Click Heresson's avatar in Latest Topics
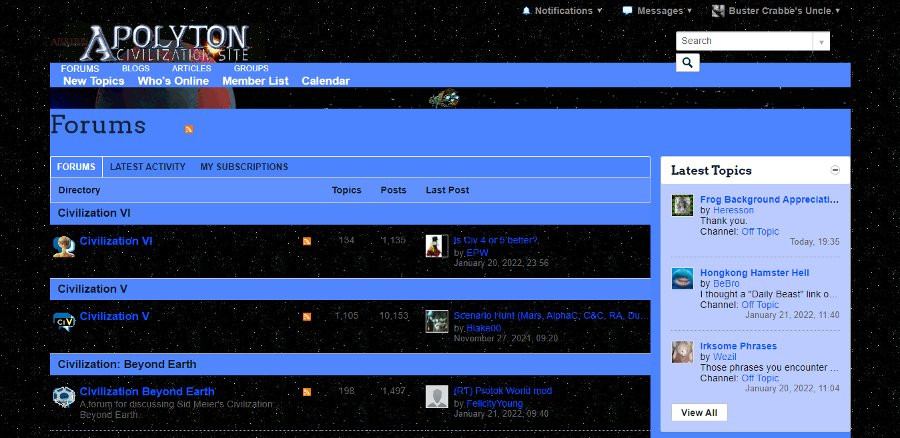This screenshot has width=900, height=438. point(682,205)
